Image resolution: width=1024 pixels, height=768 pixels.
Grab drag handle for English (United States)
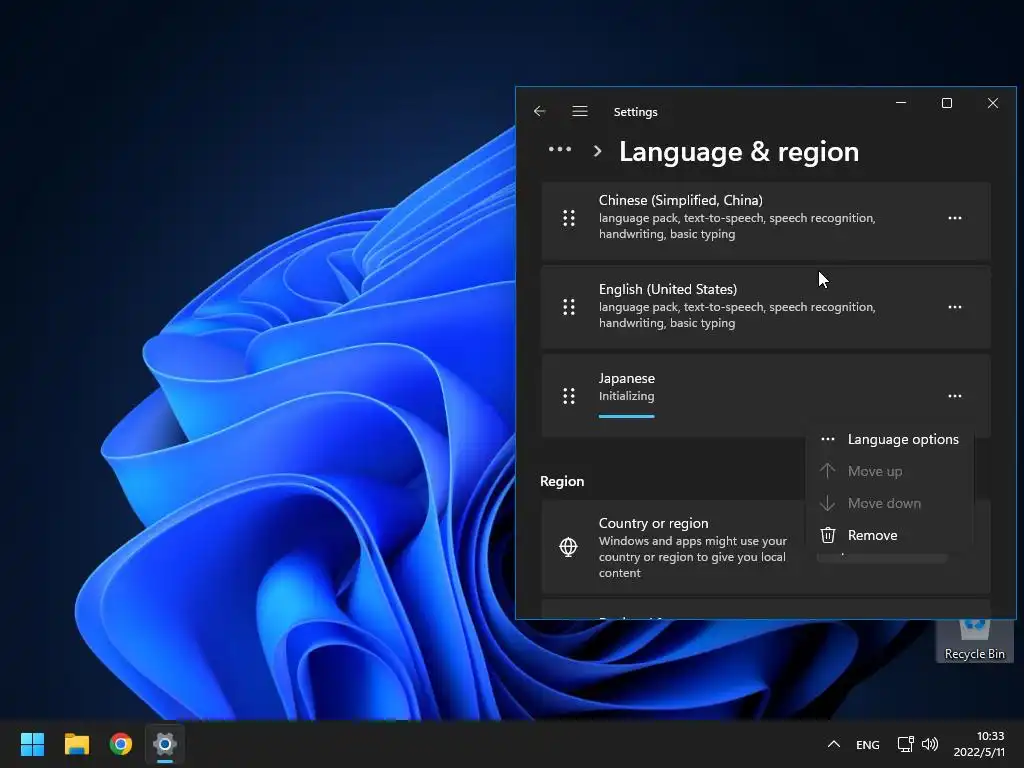[x=569, y=307]
